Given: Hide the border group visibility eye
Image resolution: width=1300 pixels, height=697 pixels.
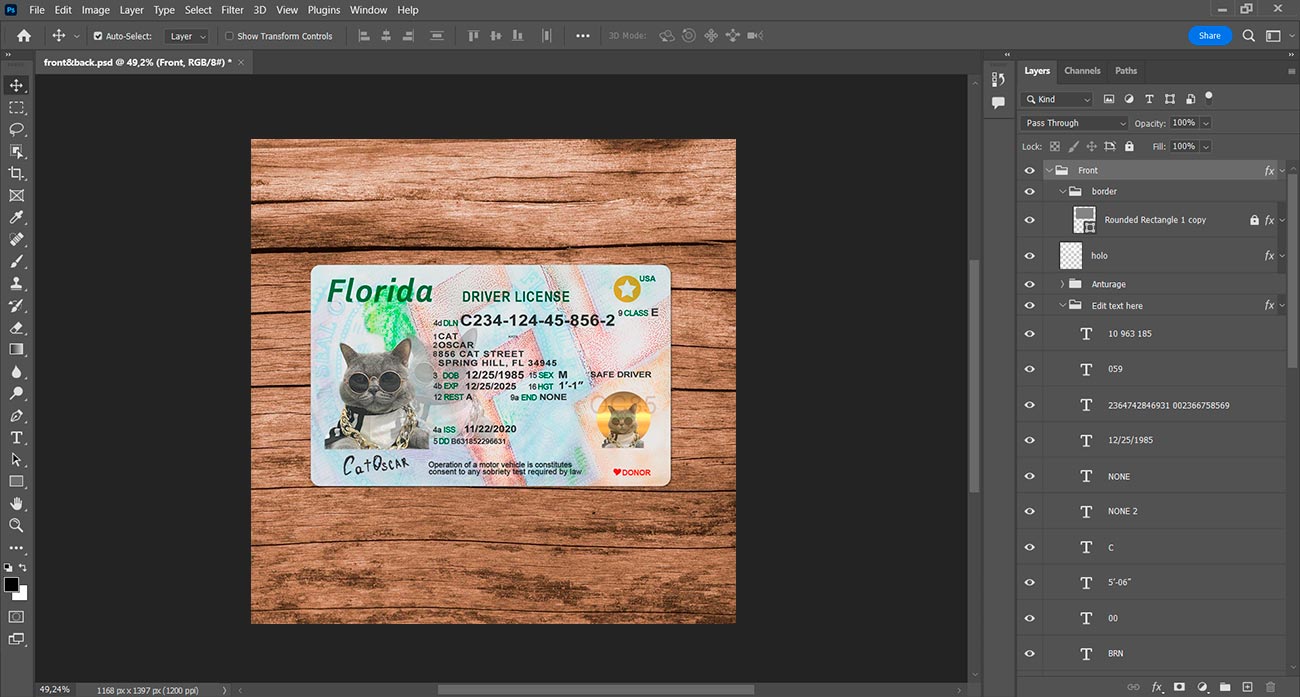Looking at the screenshot, I should (x=1030, y=191).
